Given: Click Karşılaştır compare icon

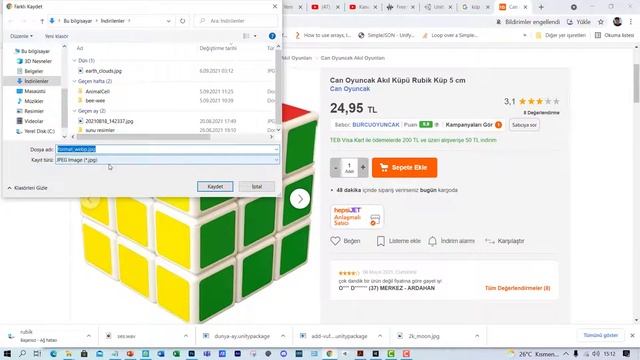Looking at the screenshot, I should [490, 241].
